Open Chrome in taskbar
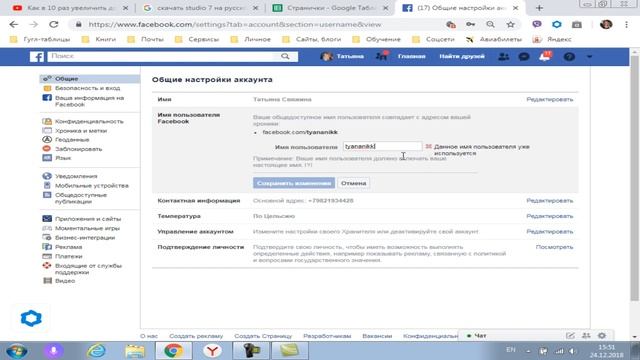Viewport: 640px width, 360px height. 173,351
